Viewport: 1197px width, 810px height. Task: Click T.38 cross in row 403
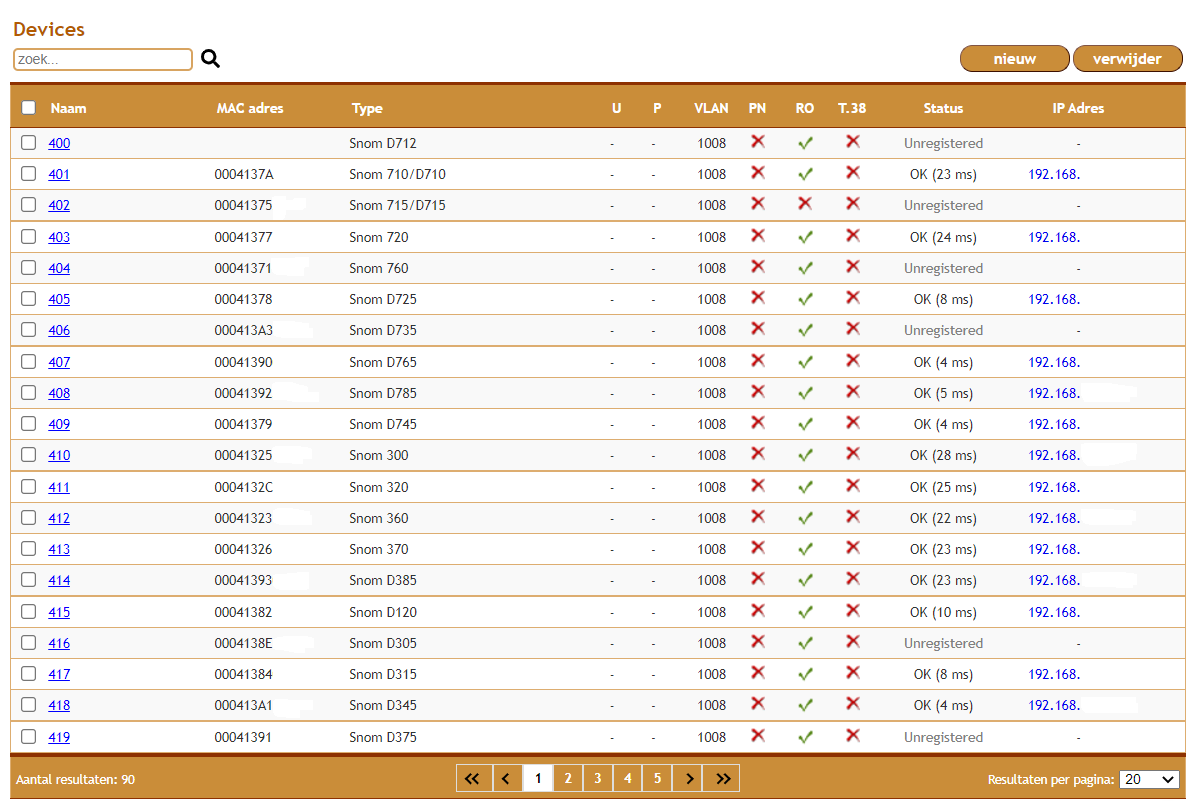point(853,235)
